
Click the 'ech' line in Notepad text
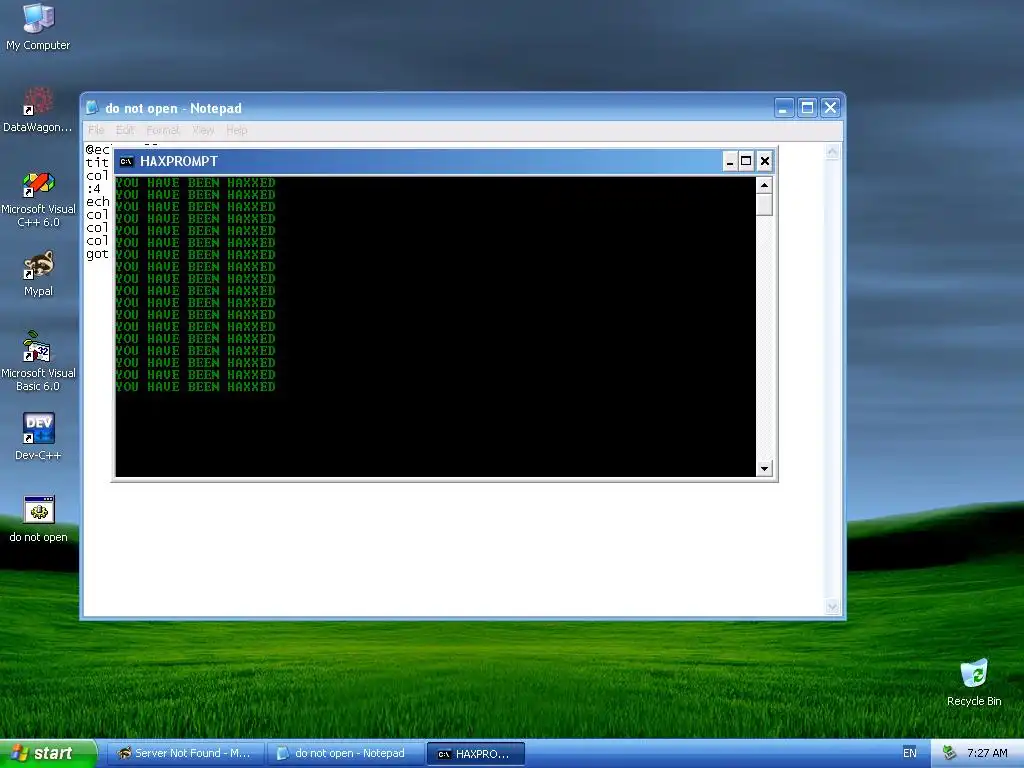click(x=97, y=202)
